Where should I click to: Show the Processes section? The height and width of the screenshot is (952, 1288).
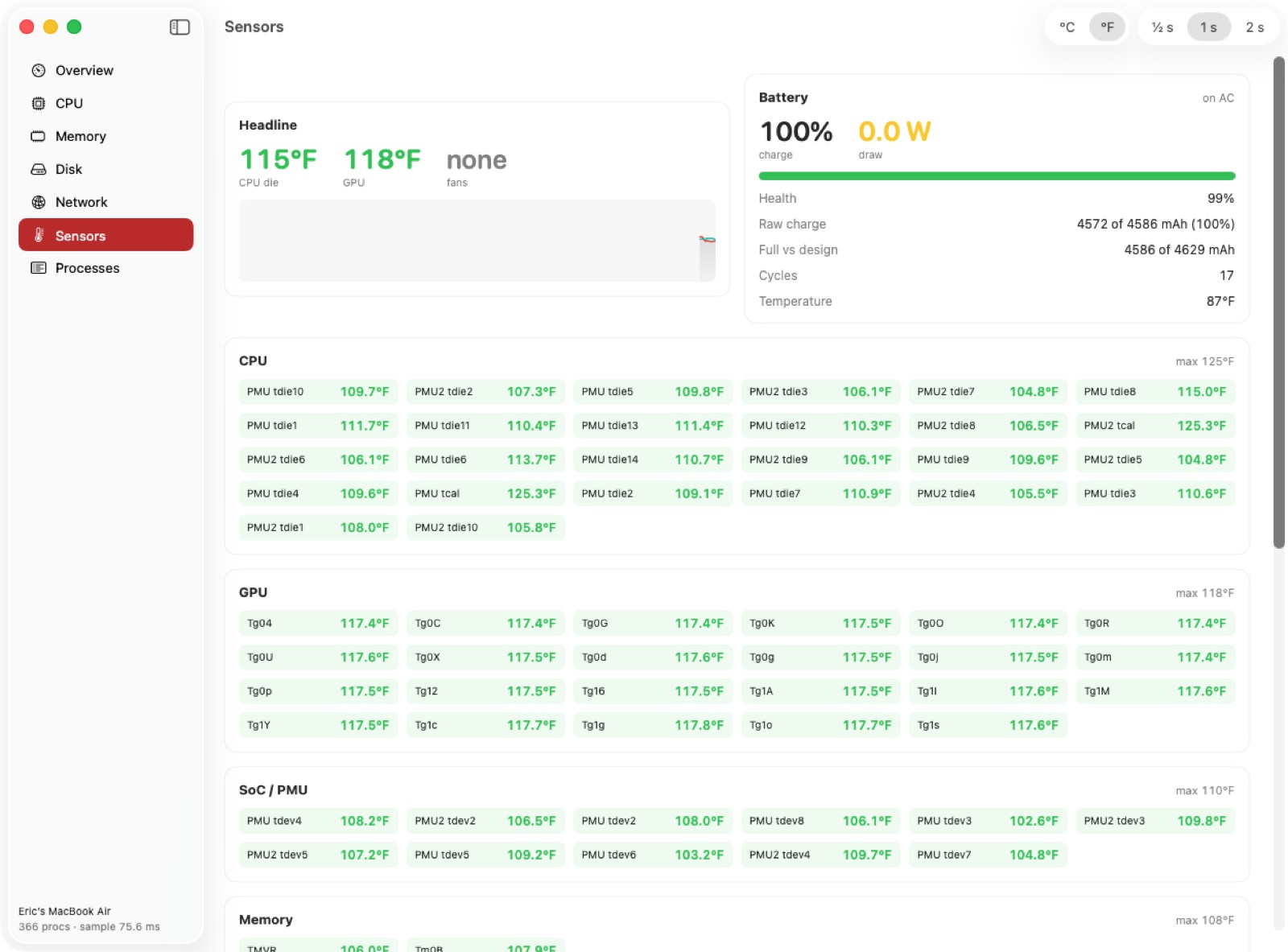point(106,269)
